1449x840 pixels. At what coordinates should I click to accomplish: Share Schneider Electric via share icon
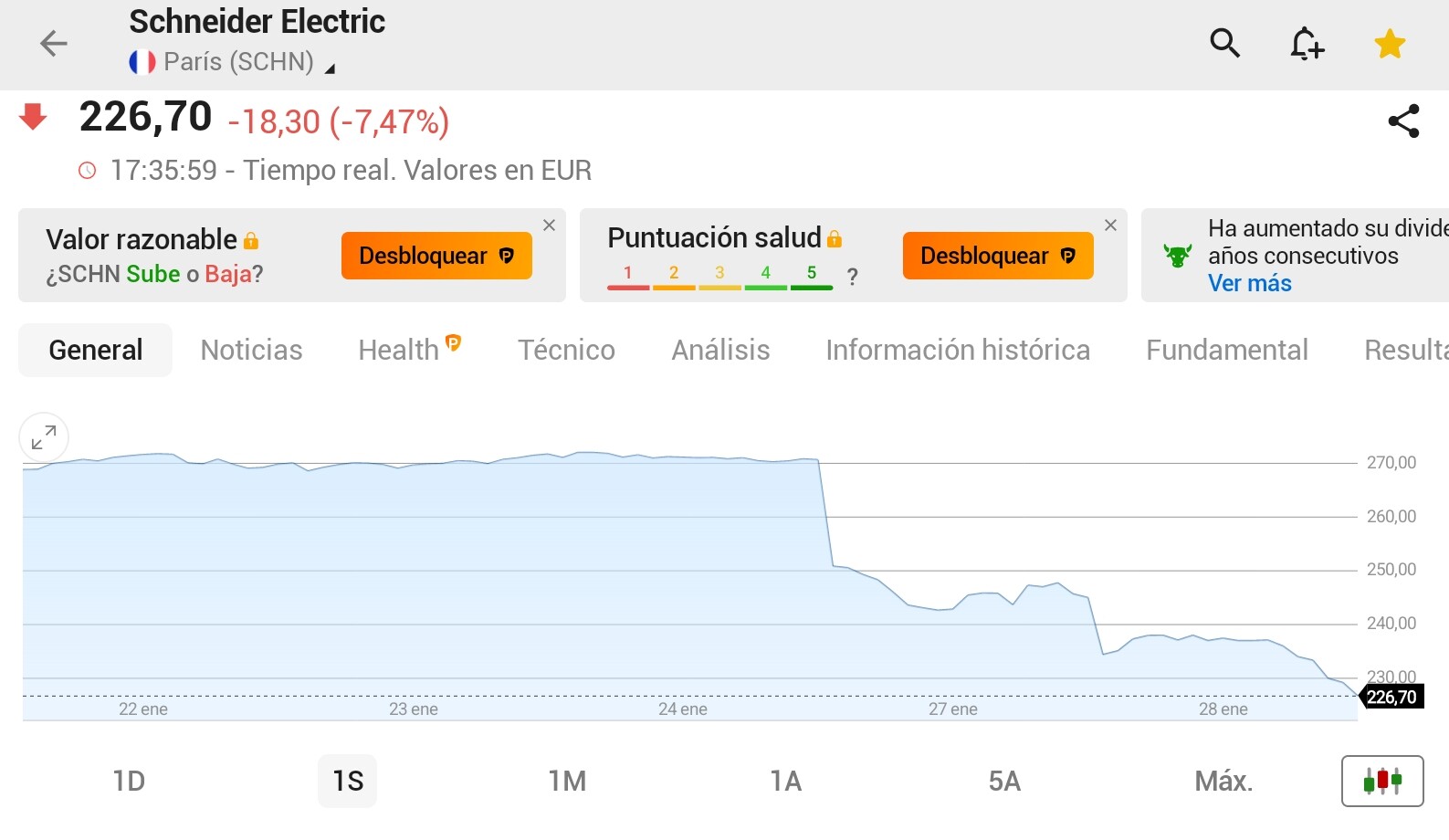1403,121
